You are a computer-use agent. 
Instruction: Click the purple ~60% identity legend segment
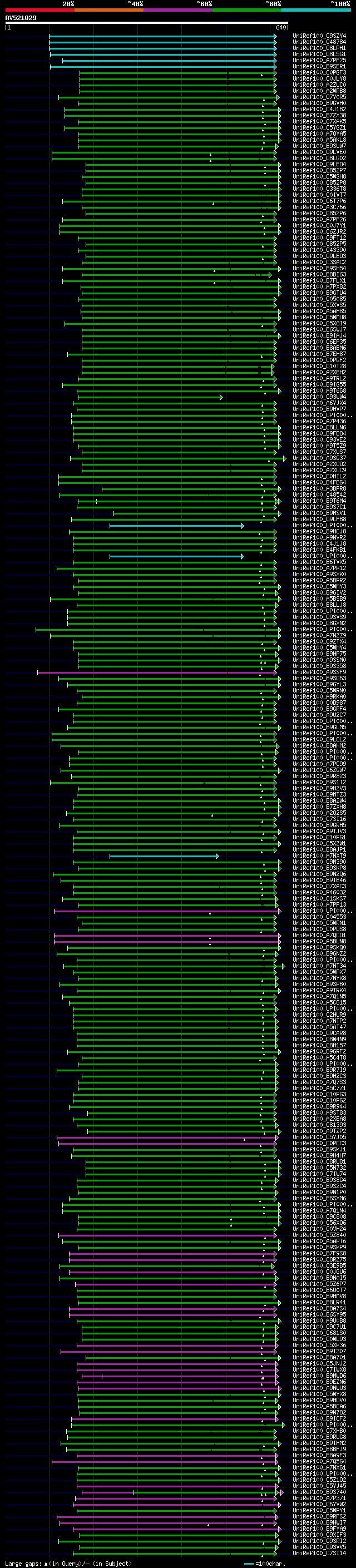pos(179,10)
